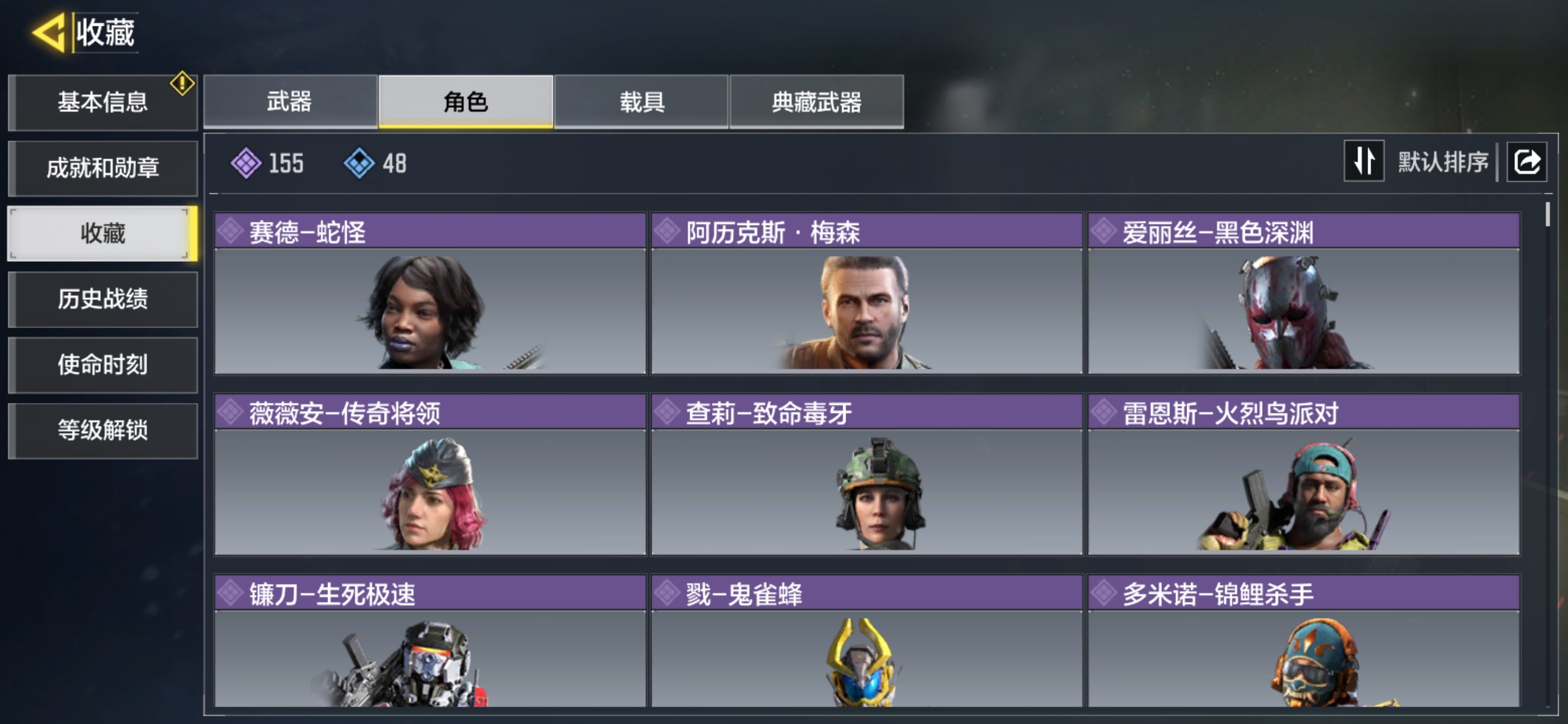The height and width of the screenshot is (724, 1568).
Task: Select the 阿历克斯·梅森 character card
Action: (867, 293)
